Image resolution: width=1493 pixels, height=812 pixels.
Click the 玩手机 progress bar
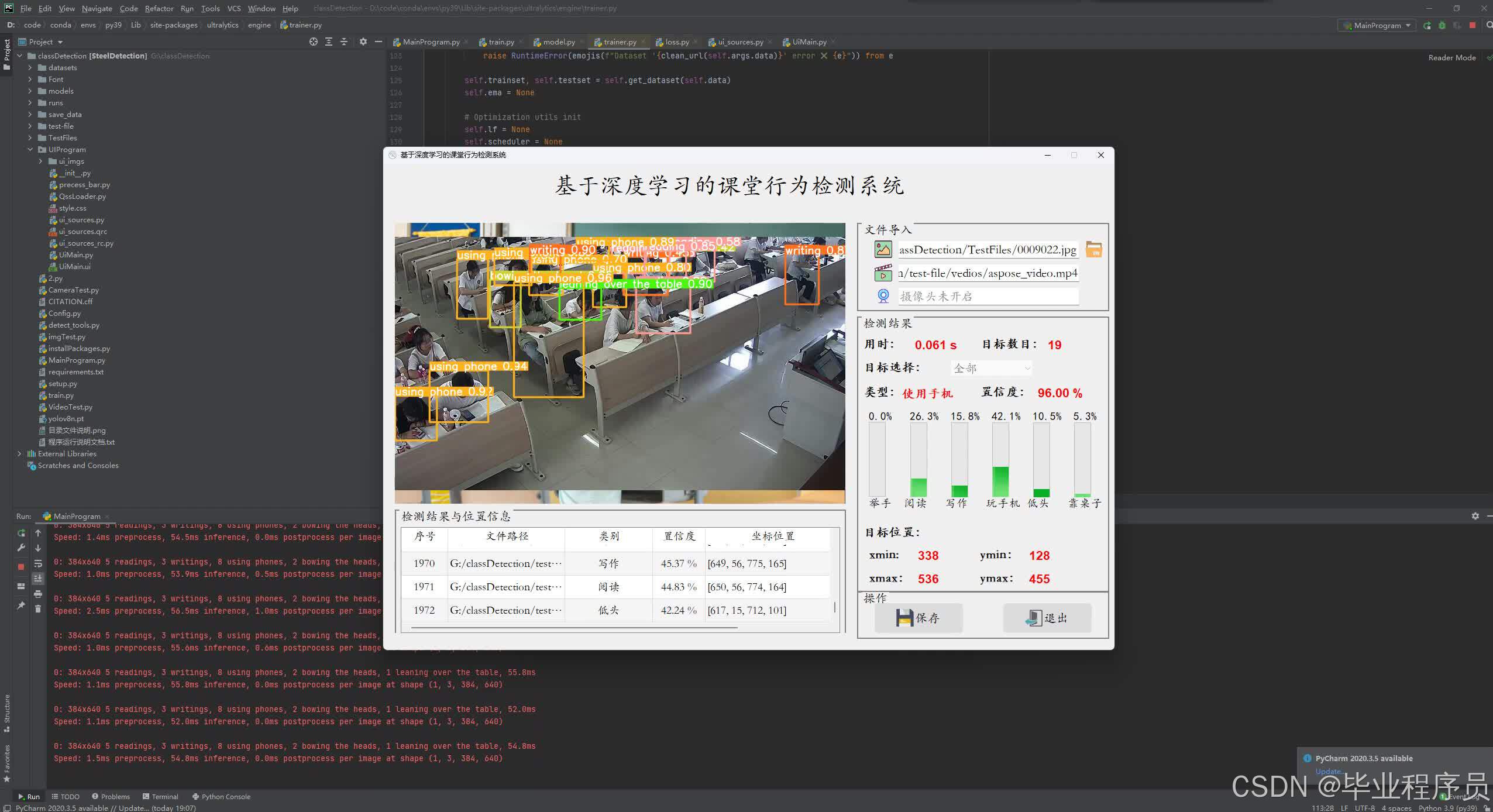click(x=1000, y=459)
